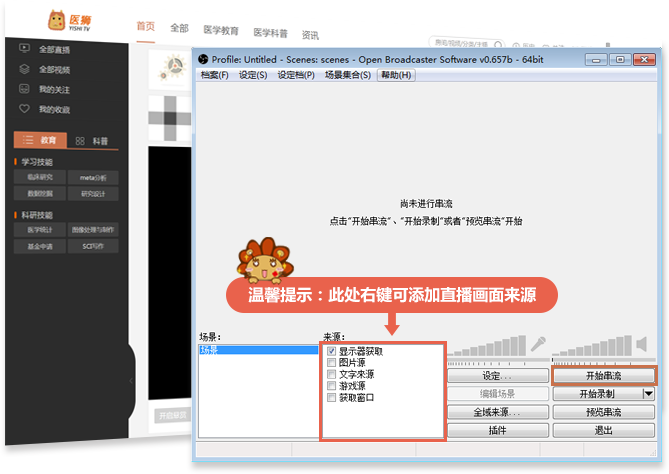
Task: Open the 设定(S) menu
Action: click(x=253, y=75)
